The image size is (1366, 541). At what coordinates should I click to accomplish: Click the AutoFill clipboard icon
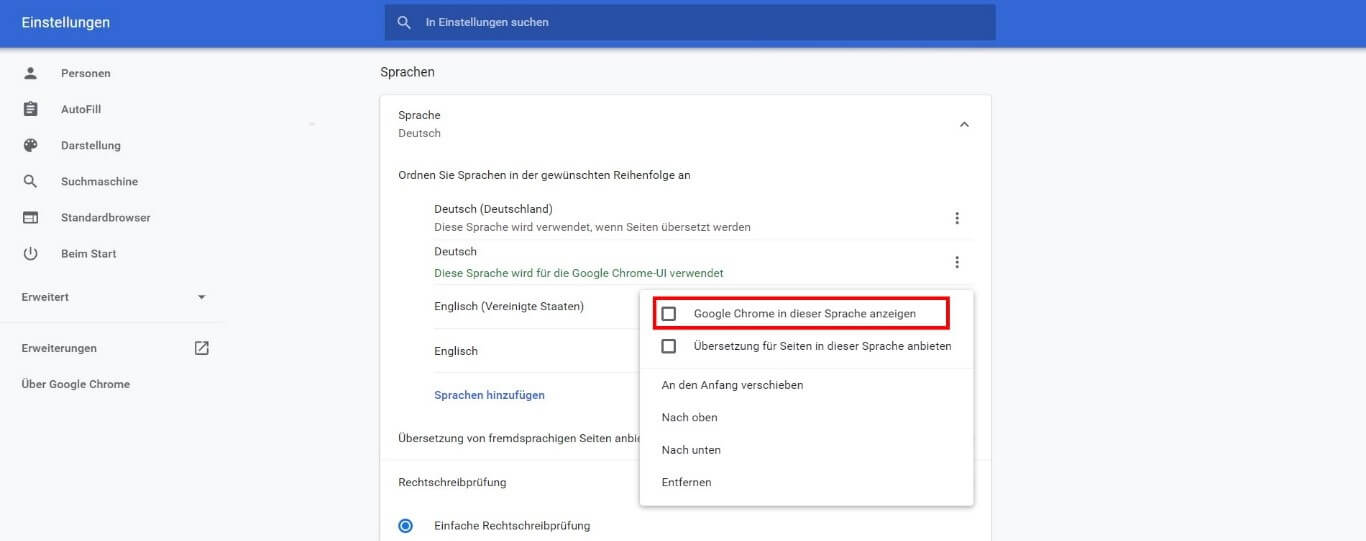pos(30,109)
